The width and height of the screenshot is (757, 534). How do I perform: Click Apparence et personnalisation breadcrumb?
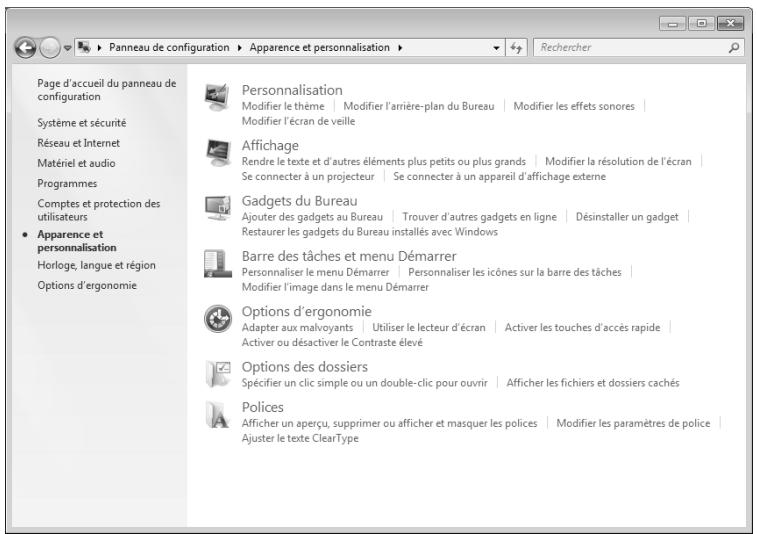tap(320, 47)
